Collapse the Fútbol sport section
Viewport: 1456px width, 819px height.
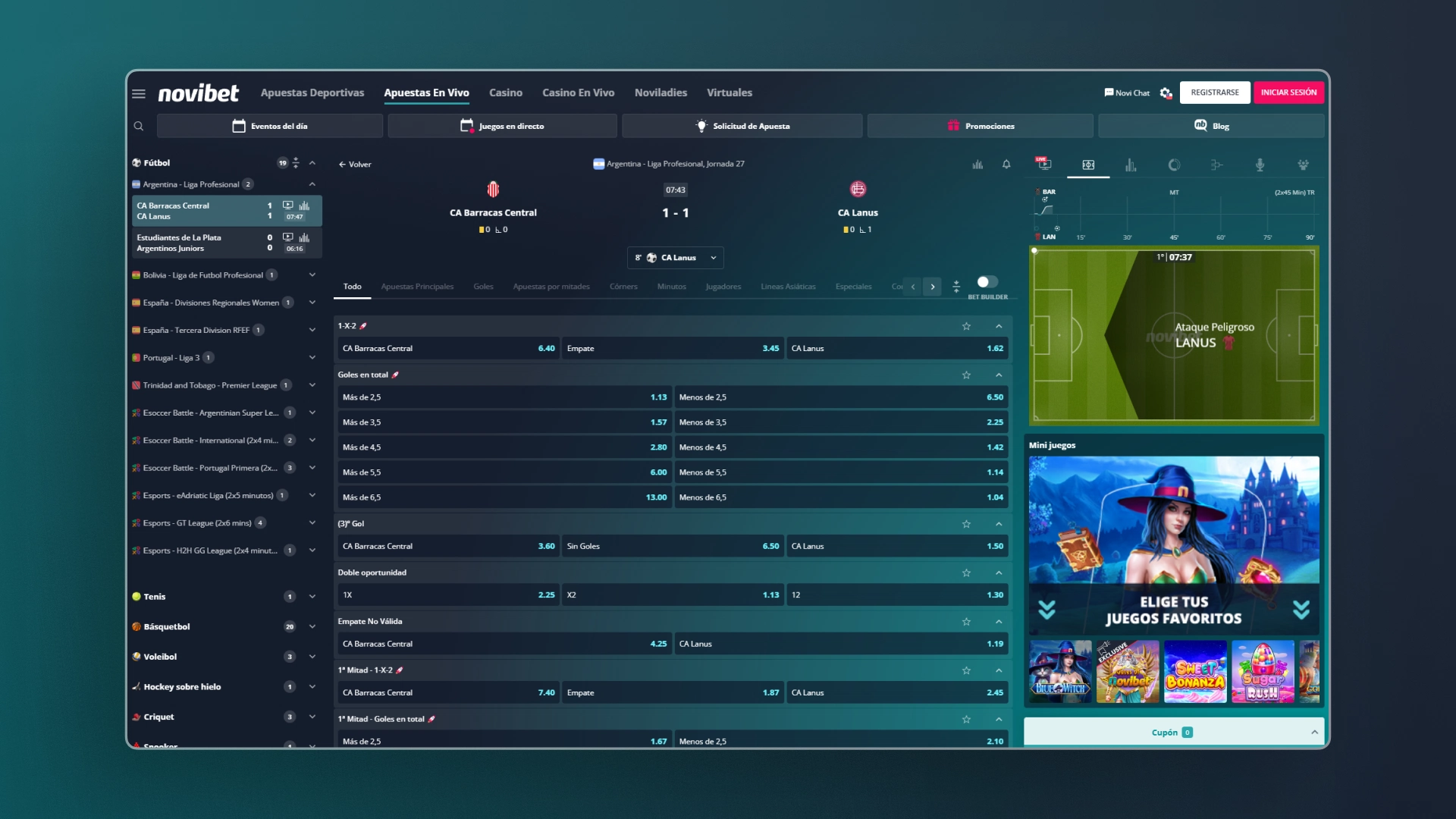[312, 162]
